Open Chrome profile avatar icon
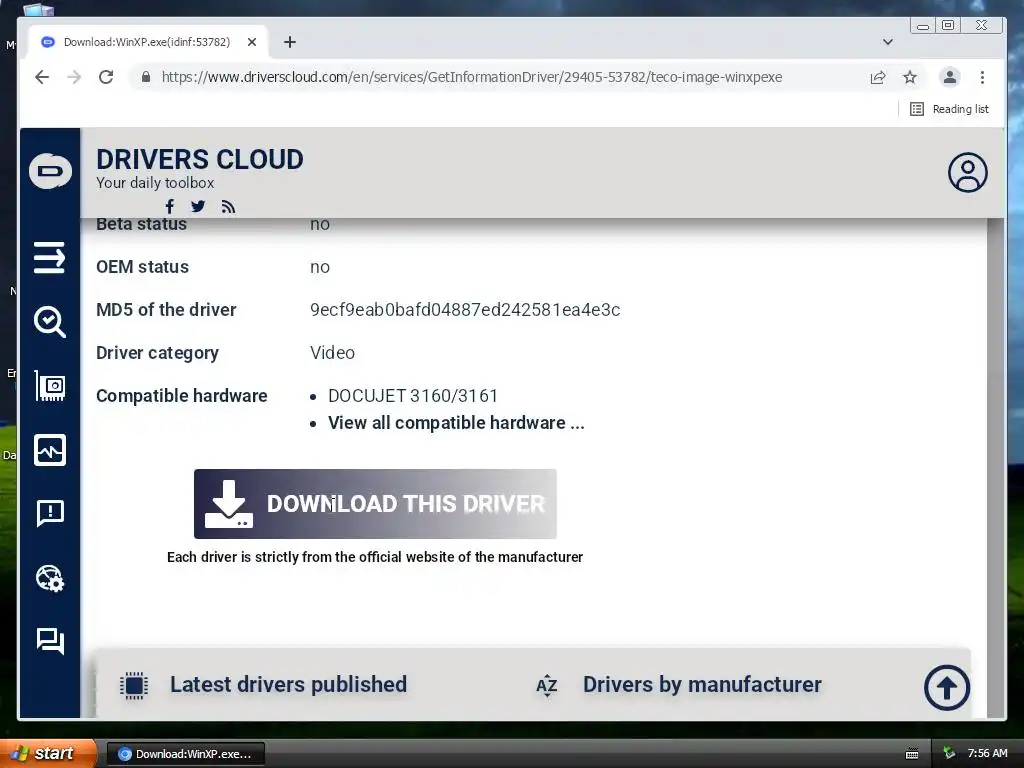Viewport: 1024px width, 768px height. (x=950, y=77)
